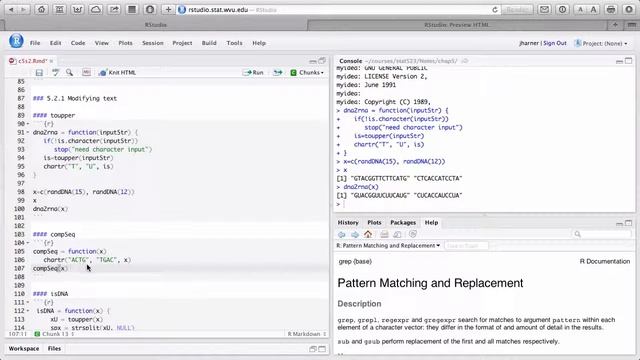Image resolution: width=640 pixels, height=360 pixels.
Task: Open the R Markdown file type selector
Action: tap(307, 334)
